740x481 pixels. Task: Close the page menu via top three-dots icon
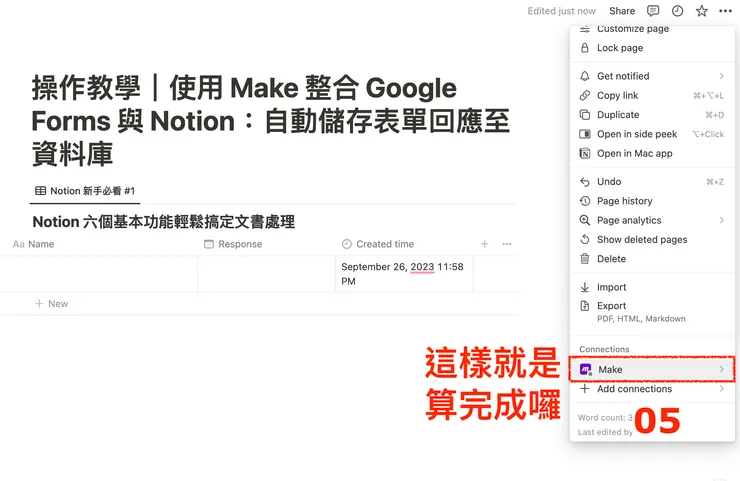tap(725, 11)
